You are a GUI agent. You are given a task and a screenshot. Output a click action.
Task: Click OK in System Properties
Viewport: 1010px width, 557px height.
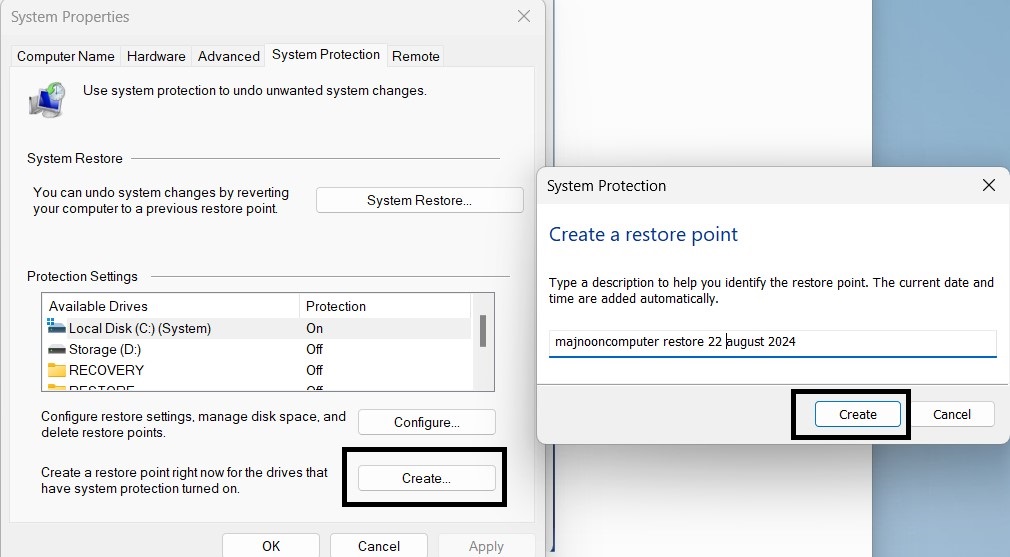[x=271, y=545]
